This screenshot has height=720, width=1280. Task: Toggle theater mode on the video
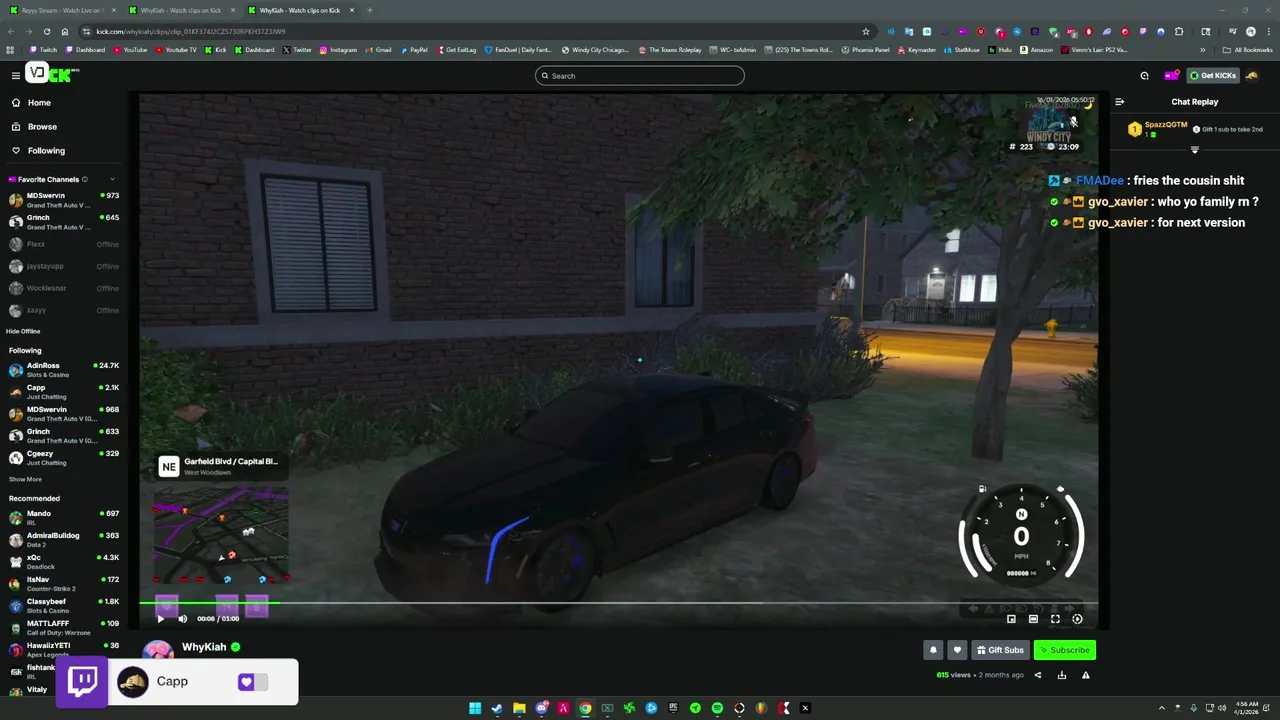pos(1033,619)
